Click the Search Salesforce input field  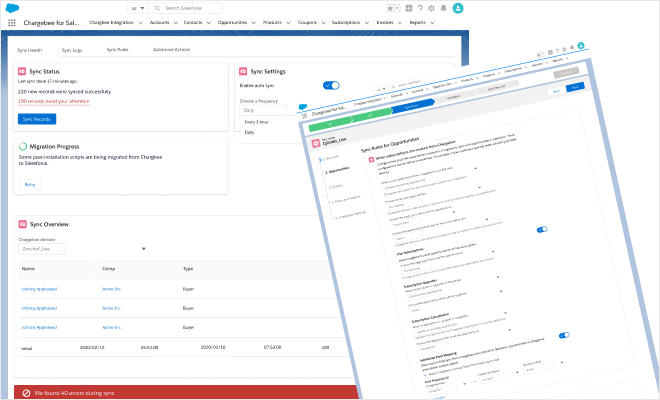(x=185, y=8)
